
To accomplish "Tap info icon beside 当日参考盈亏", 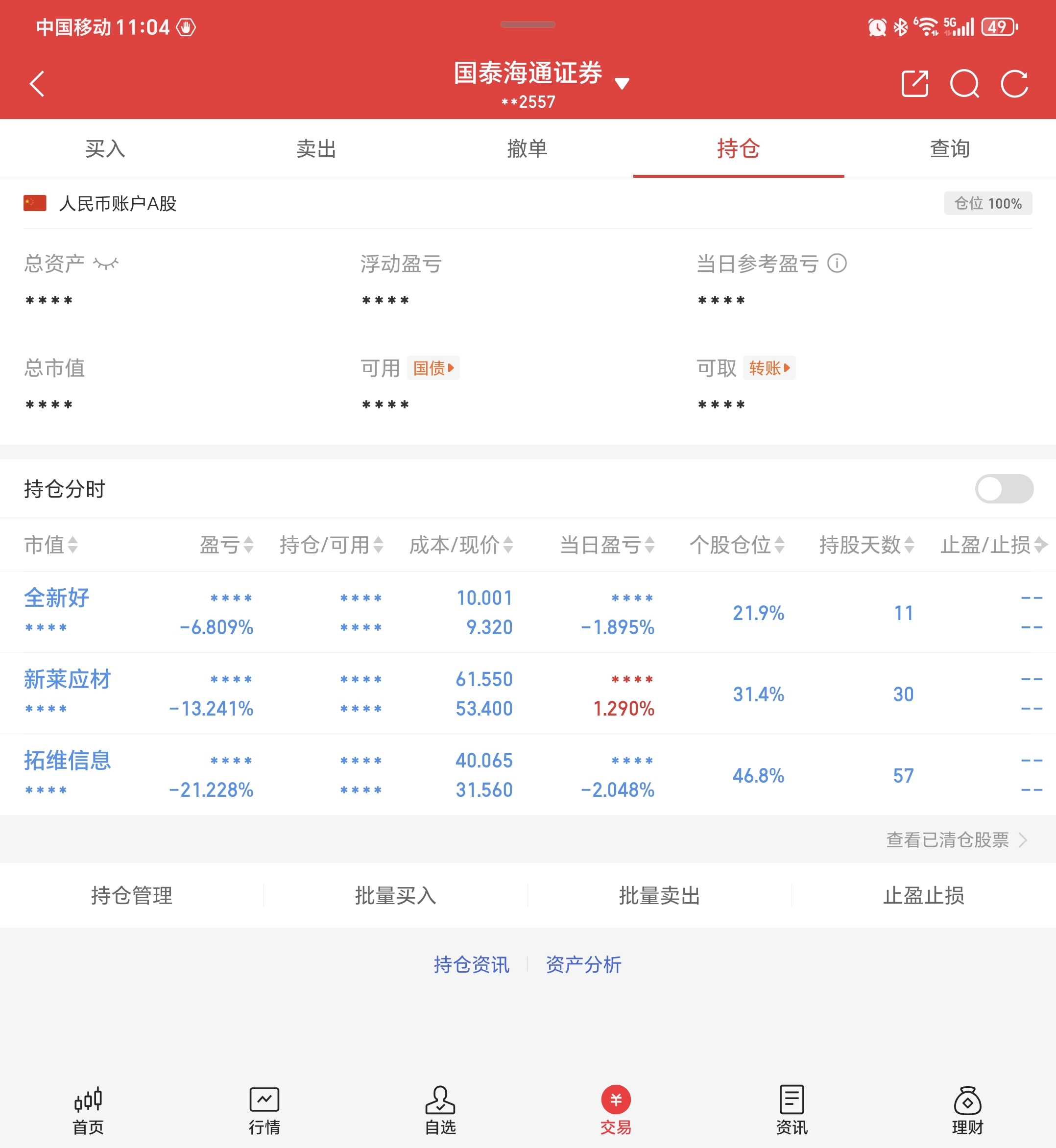I will 837,263.
